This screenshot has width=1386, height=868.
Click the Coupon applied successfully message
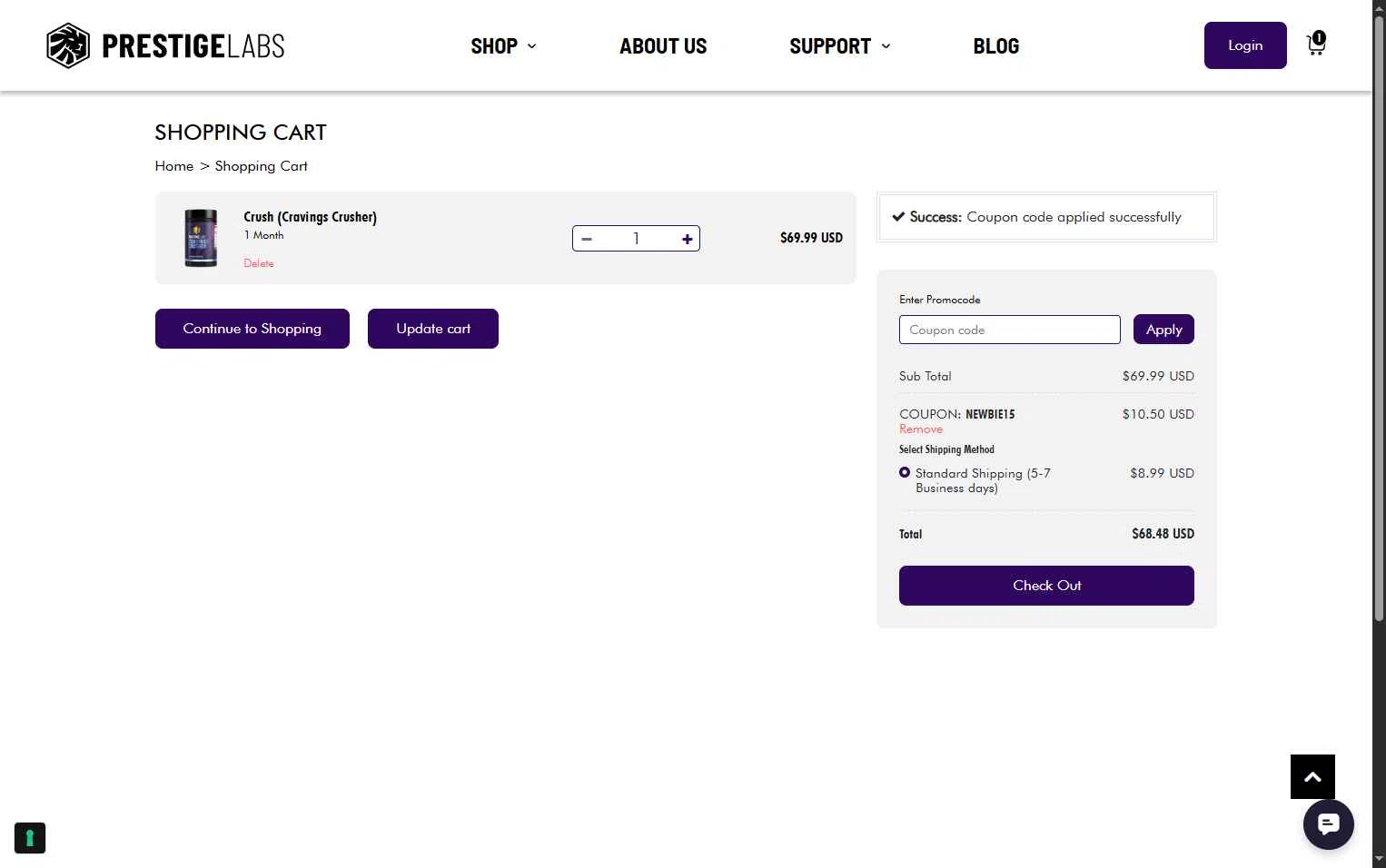(1046, 217)
